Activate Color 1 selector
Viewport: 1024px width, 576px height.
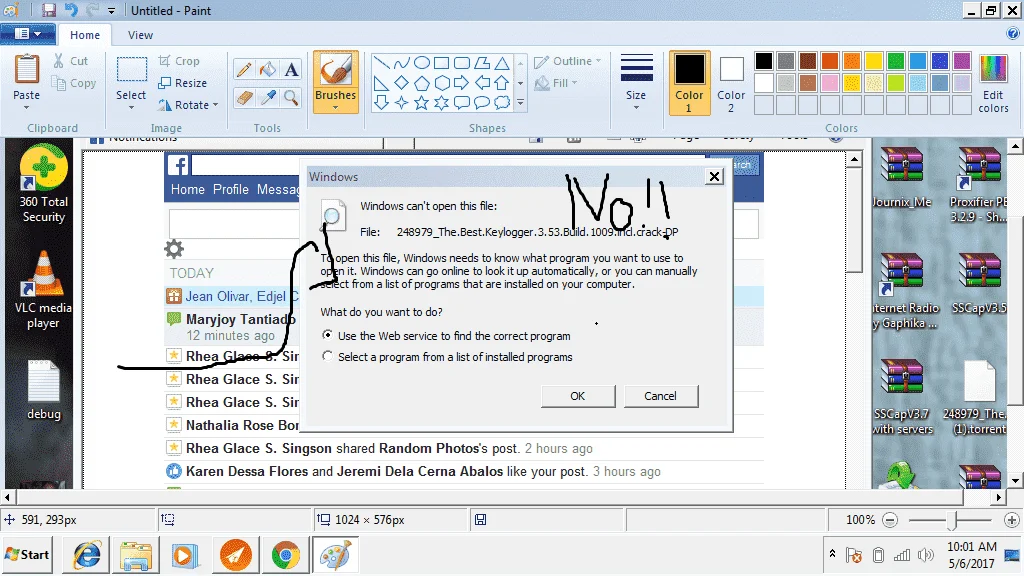click(689, 83)
